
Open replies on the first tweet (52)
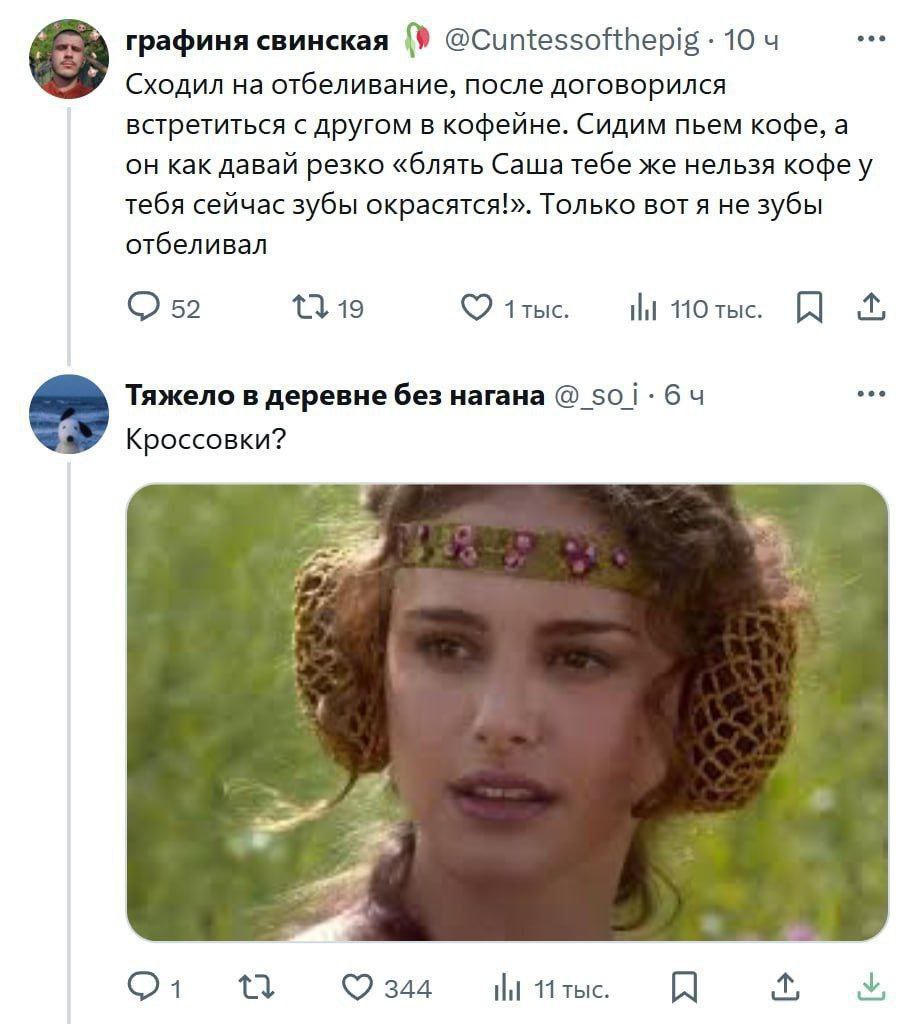pos(163,308)
